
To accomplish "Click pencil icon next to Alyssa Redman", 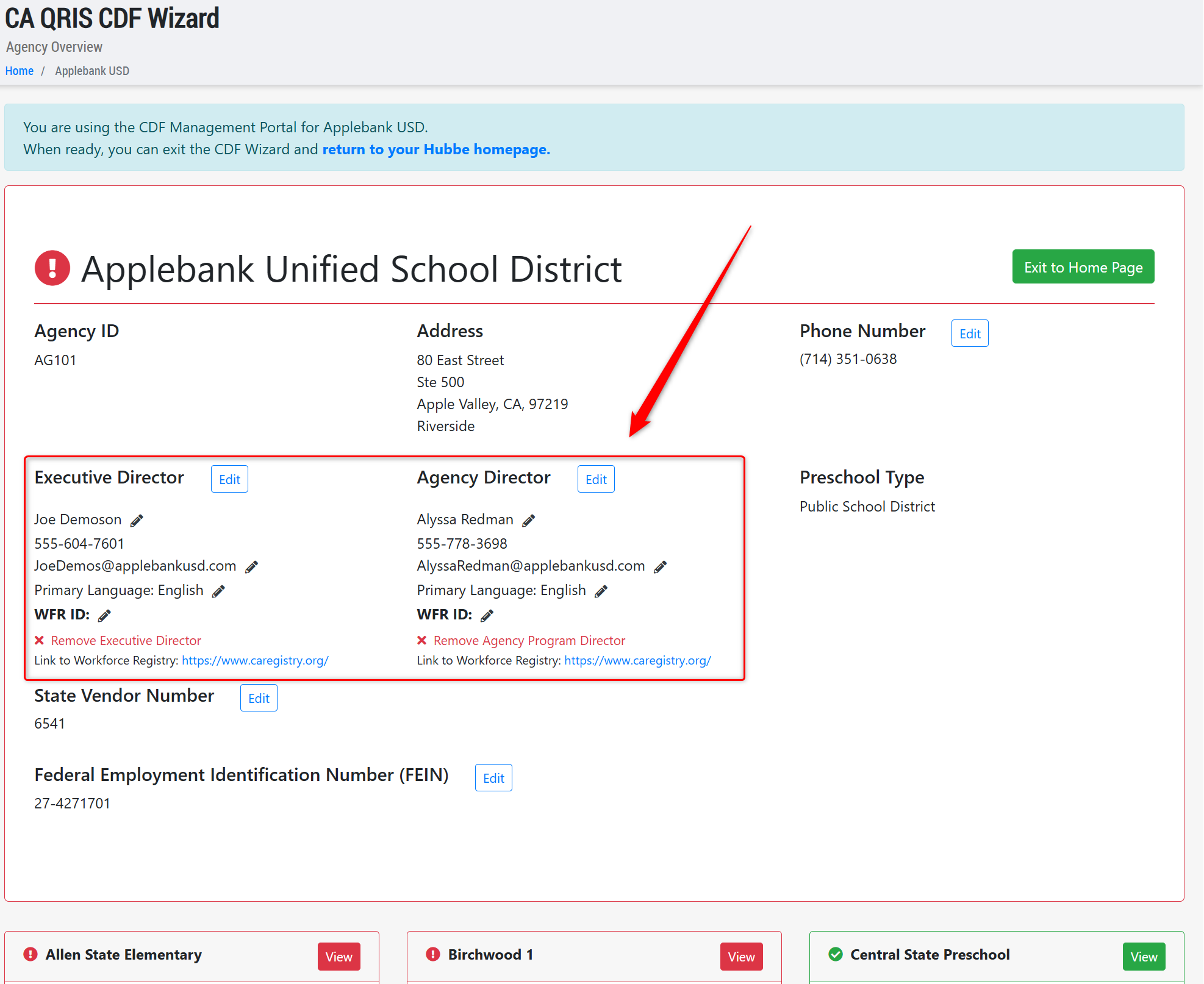I will click(x=529, y=520).
